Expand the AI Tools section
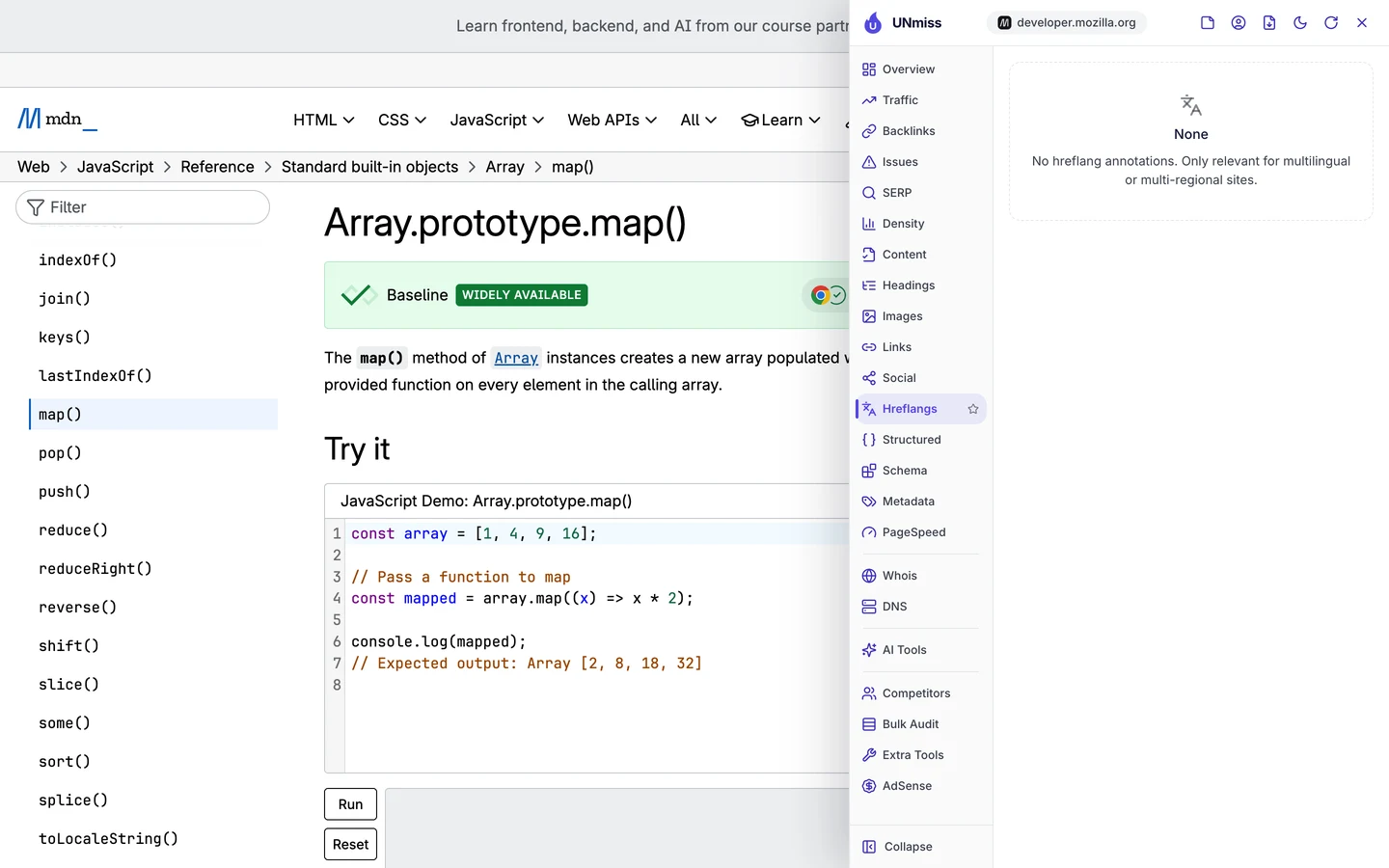The height and width of the screenshot is (868, 1389). pos(920,650)
